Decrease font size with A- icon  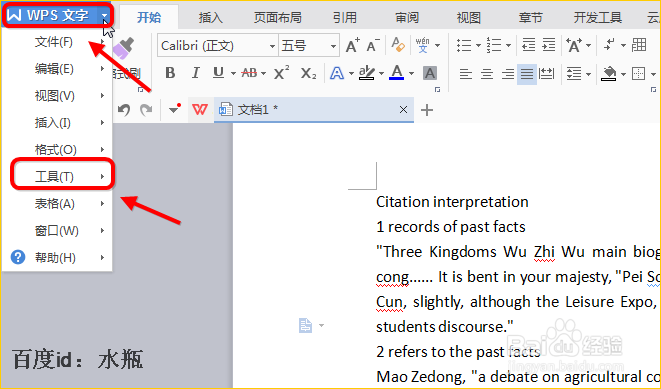pos(373,46)
